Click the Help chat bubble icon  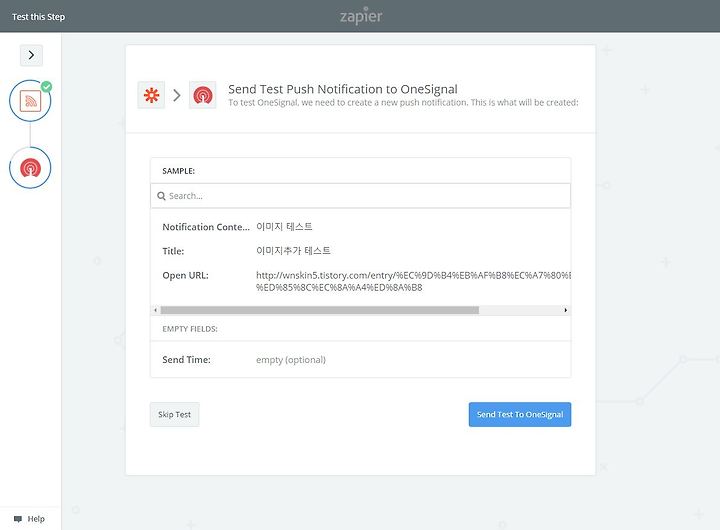18,519
